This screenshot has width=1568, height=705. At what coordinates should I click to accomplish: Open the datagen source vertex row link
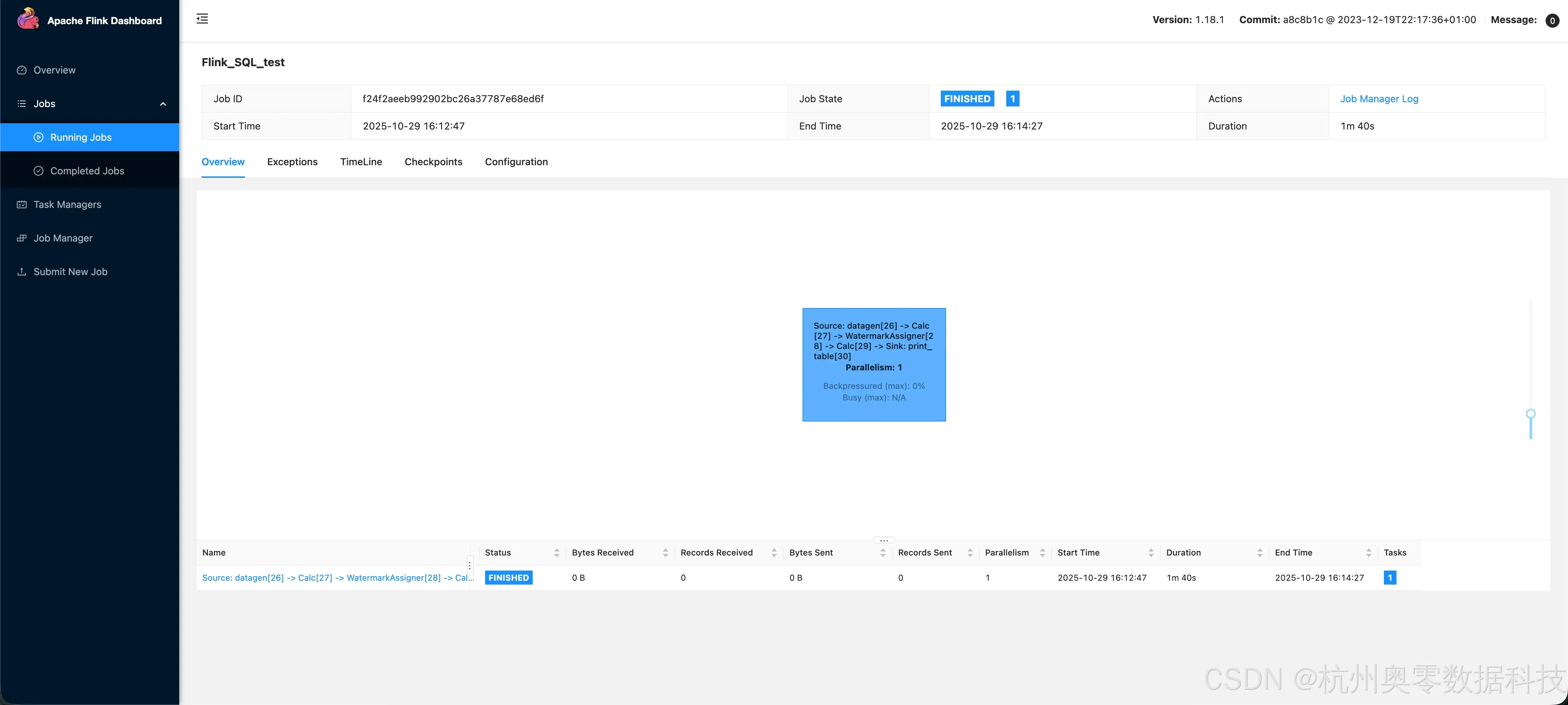click(337, 578)
